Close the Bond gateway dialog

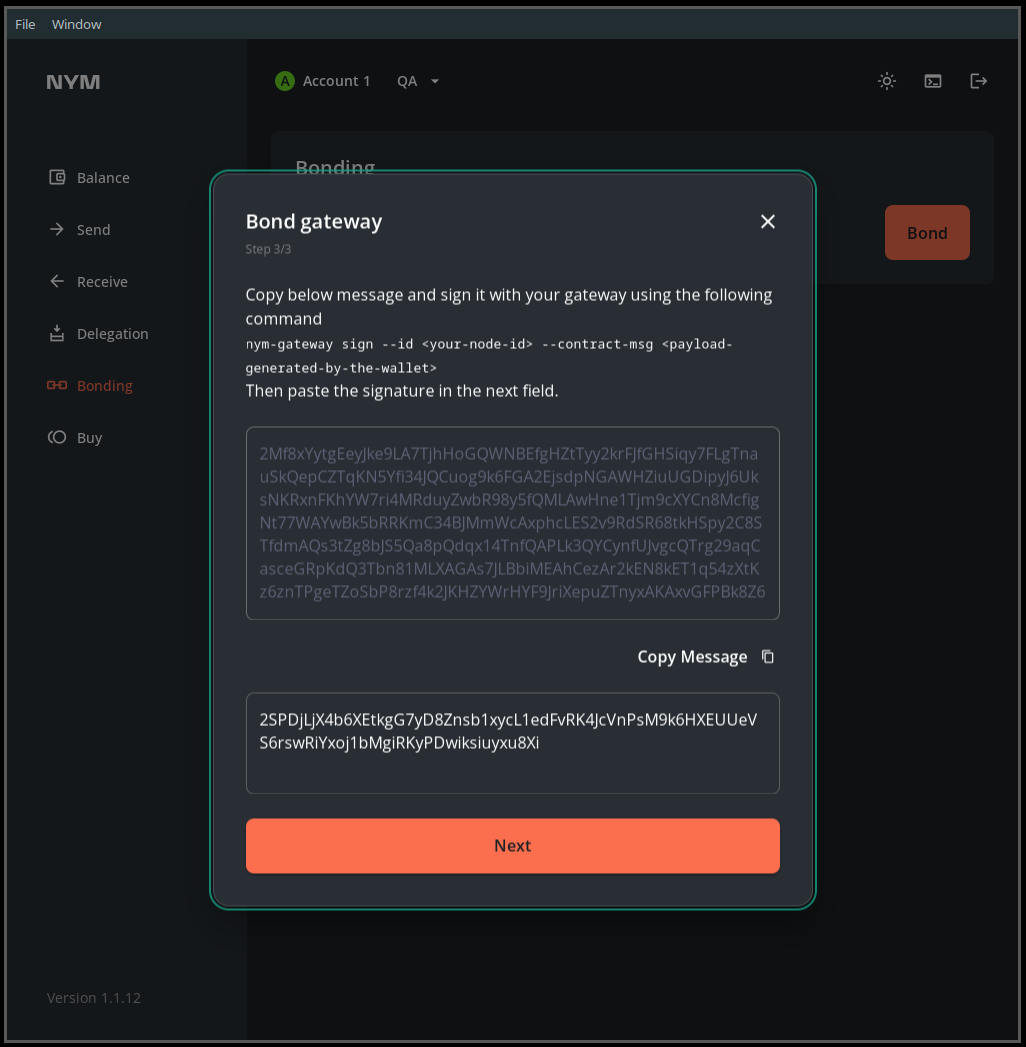pos(768,222)
